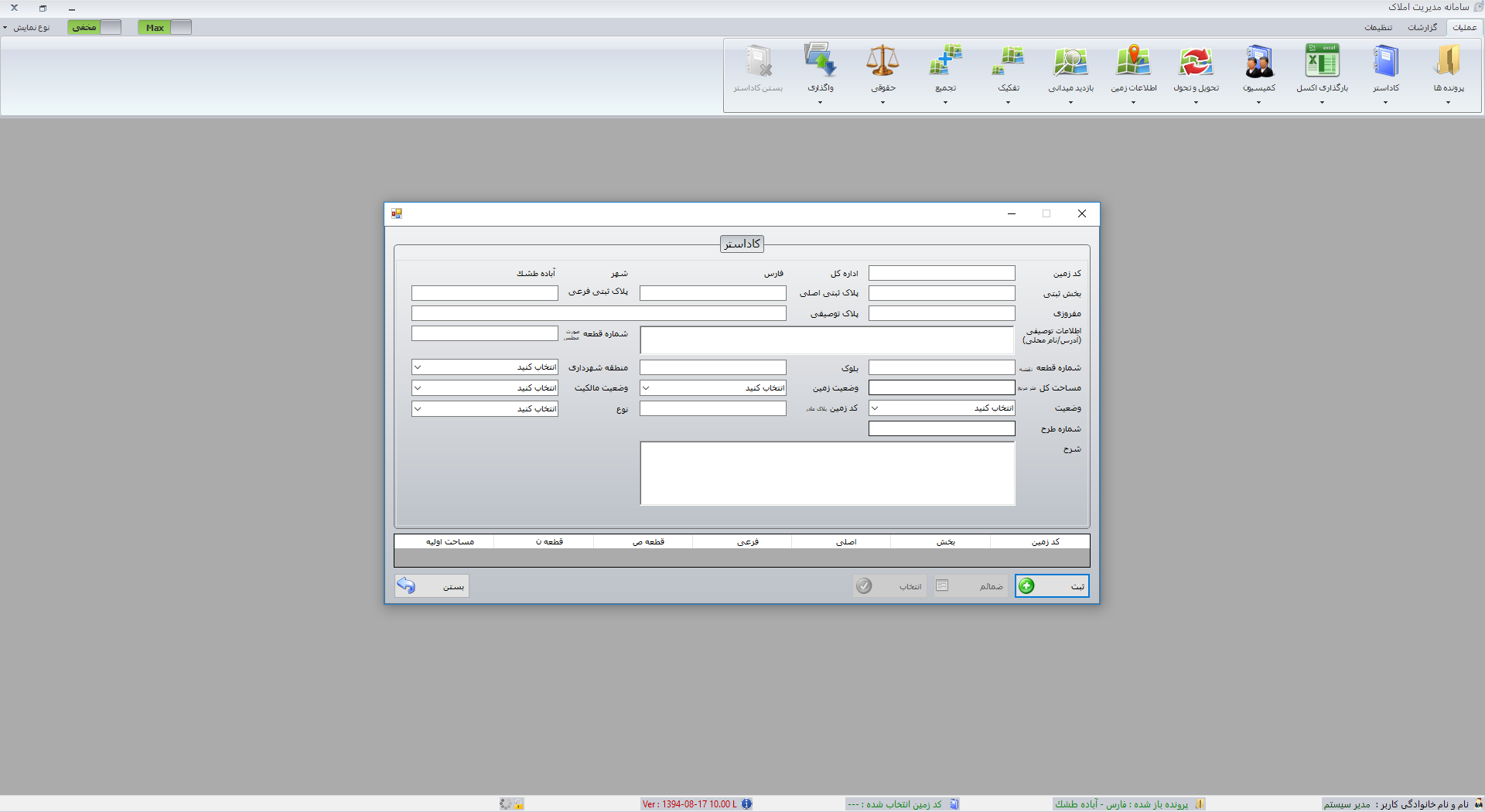Toggle the مخفی switch
Screen dimensions: 1485x812
click(x=94, y=27)
